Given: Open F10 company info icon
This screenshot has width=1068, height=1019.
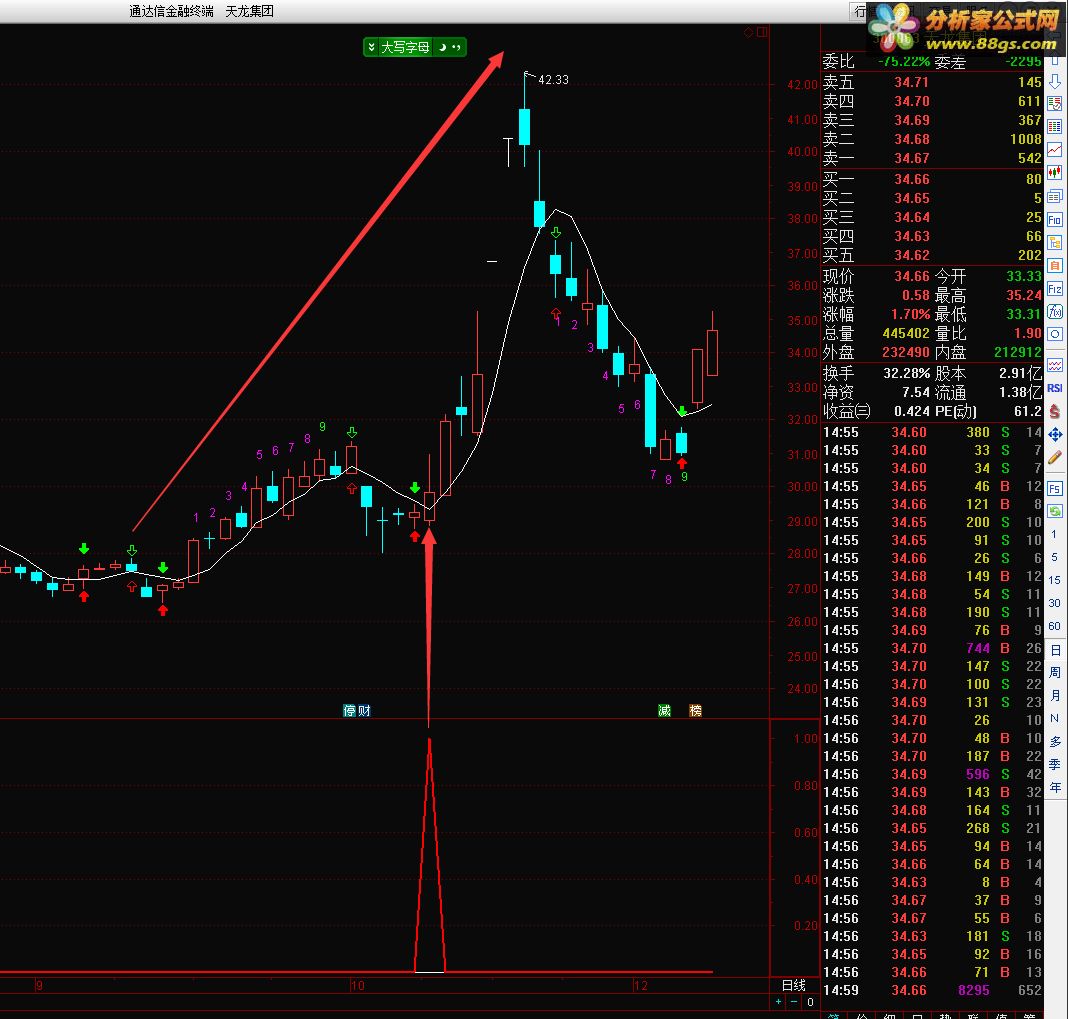Looking at the screenshot, I should pyautogui.click(x=1054, y=219).
